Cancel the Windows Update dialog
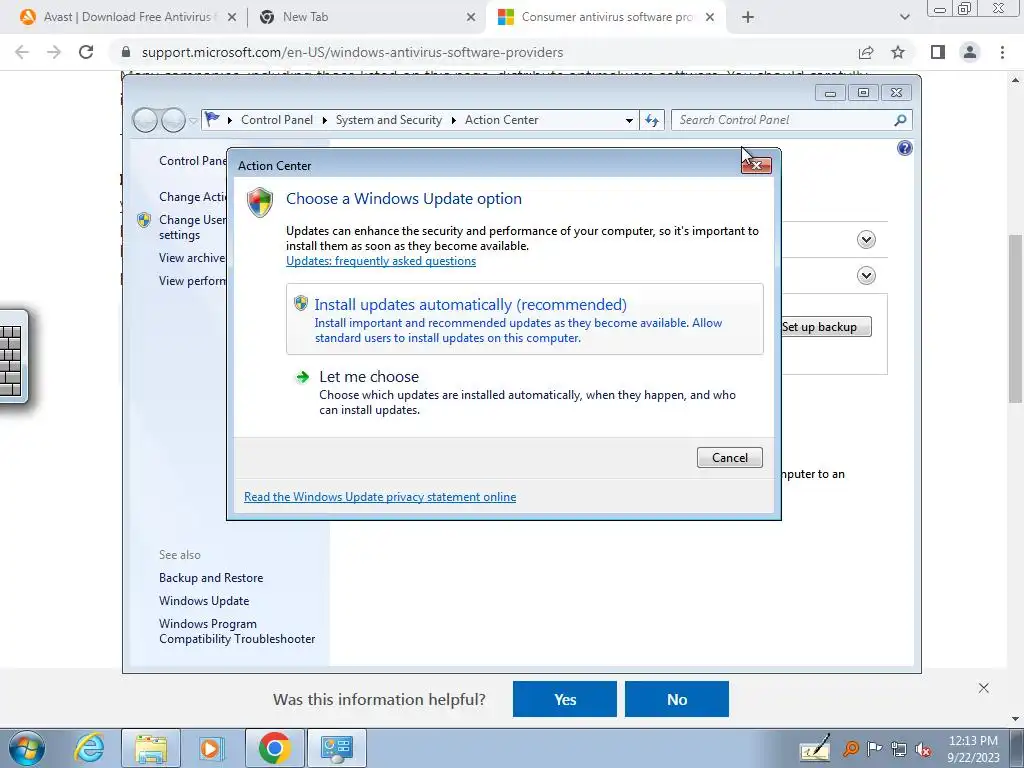 point(729,458)
